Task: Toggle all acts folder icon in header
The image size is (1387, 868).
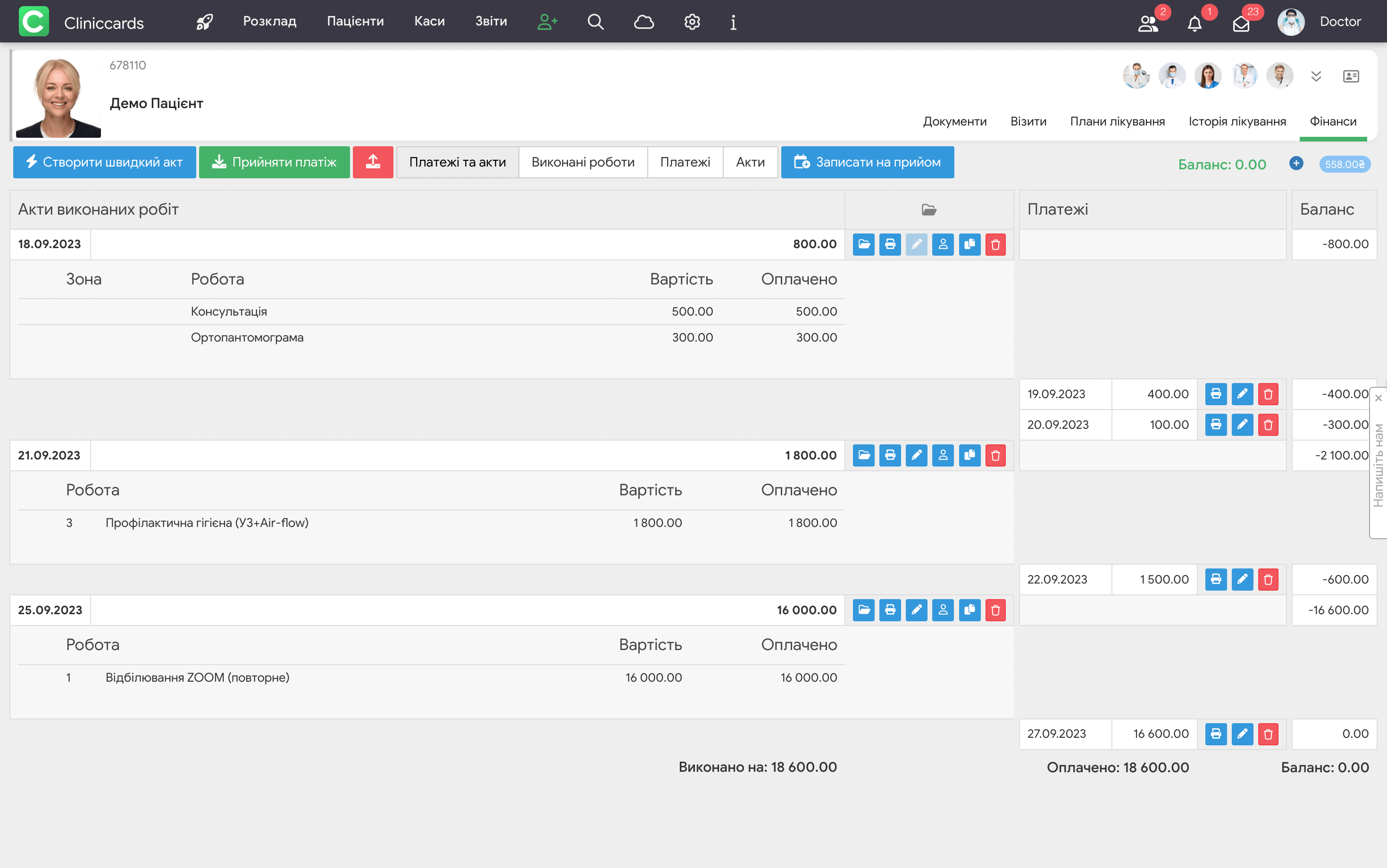Action: click(929, 209)
